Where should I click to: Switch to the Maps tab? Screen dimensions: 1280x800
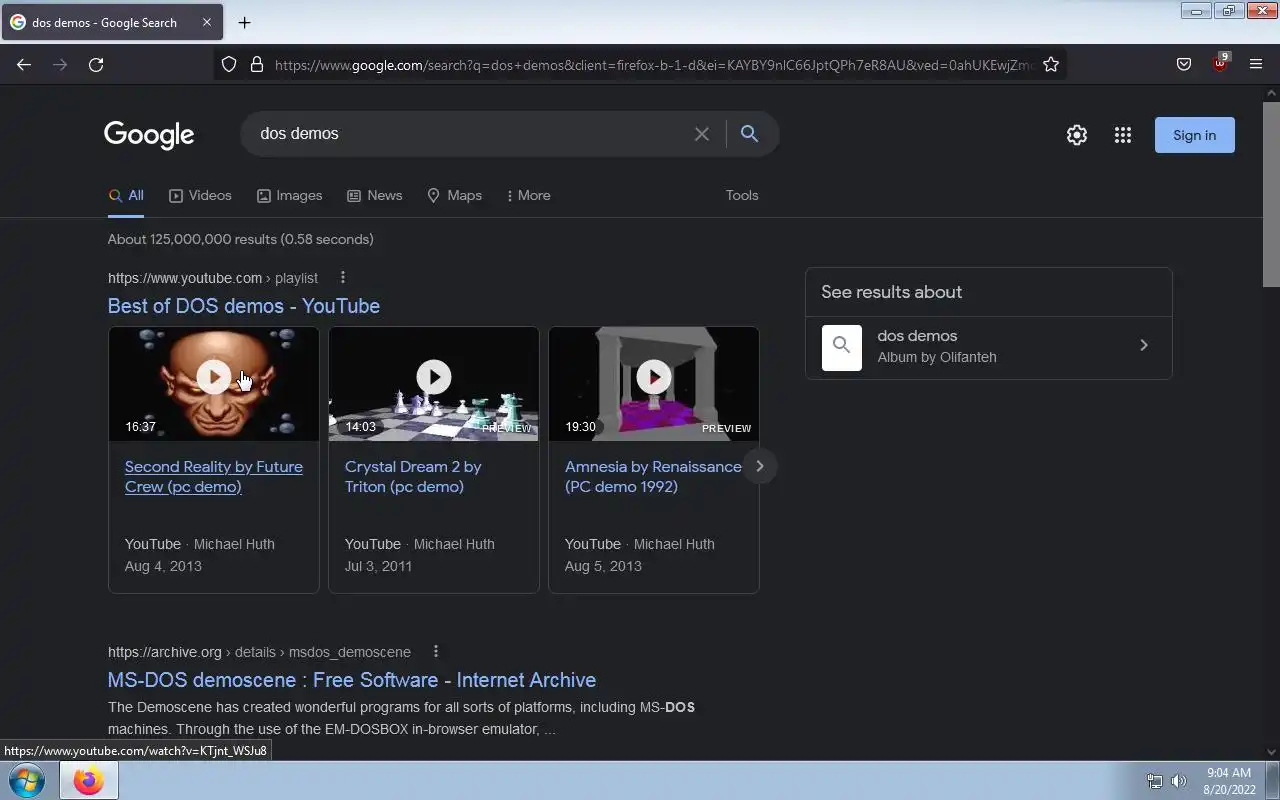click(454, 196)
